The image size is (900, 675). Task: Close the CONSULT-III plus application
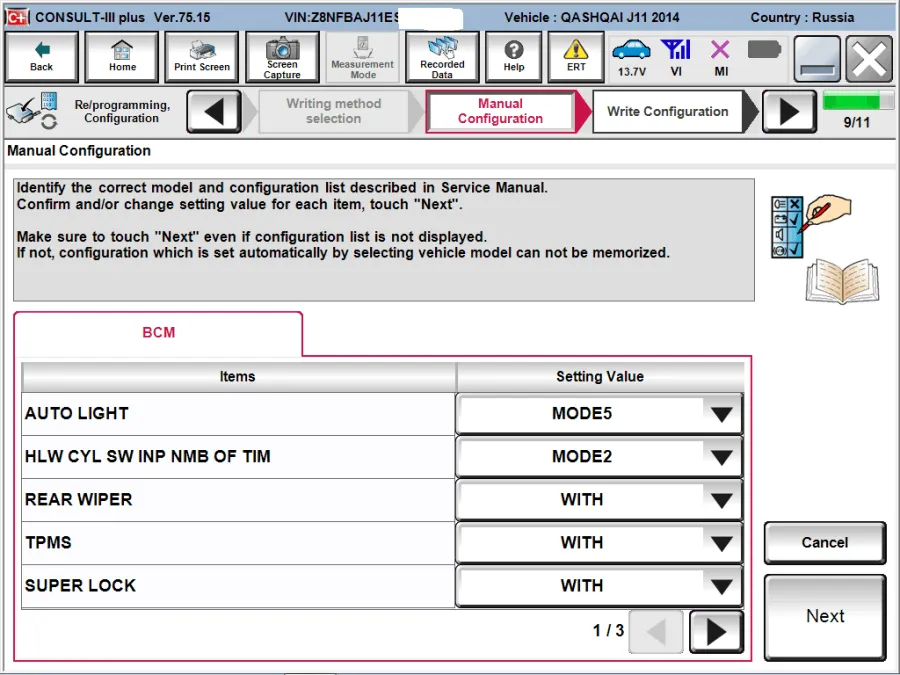coord(869,59)
